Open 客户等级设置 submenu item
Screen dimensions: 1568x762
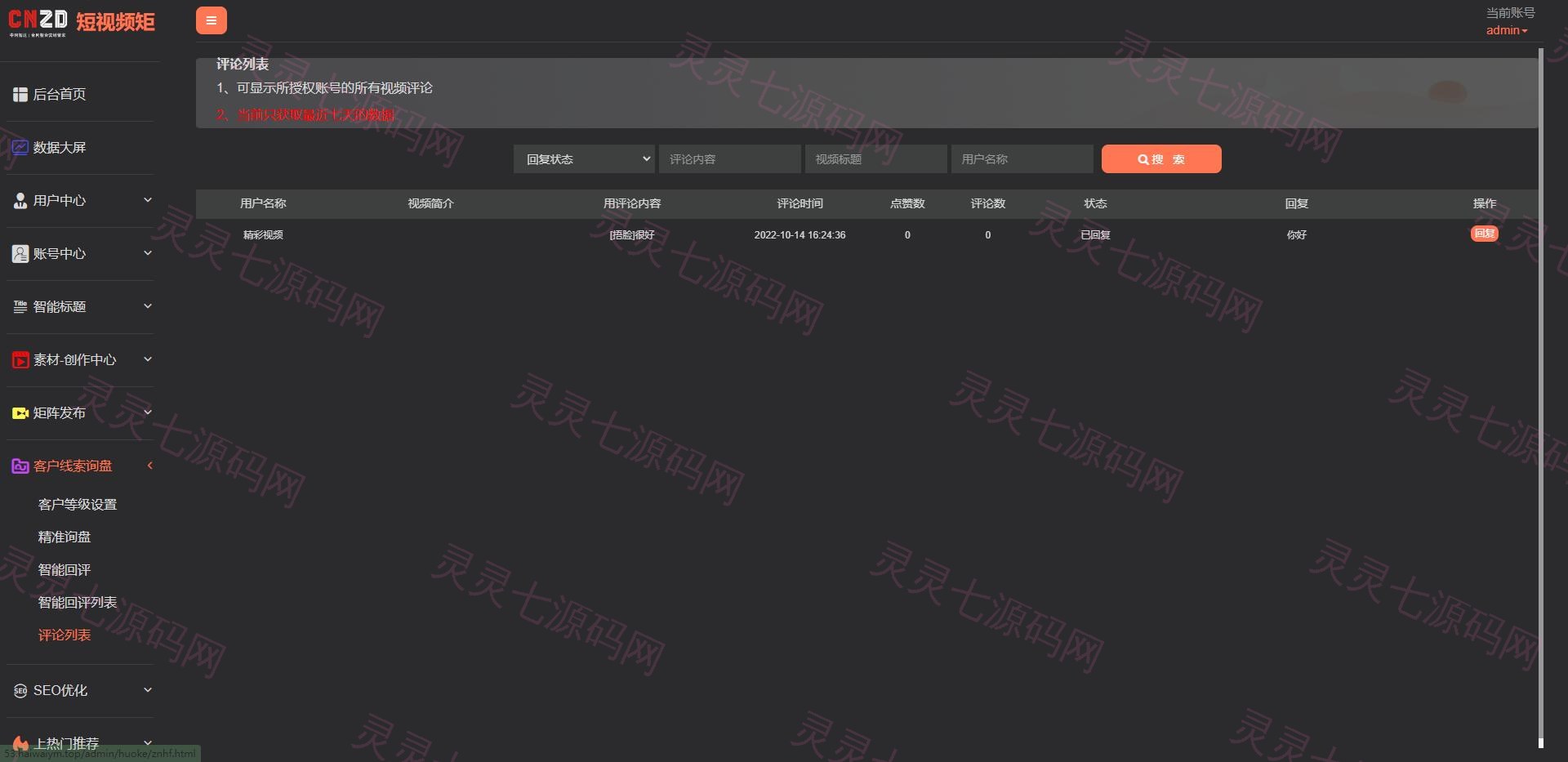click(x=78, y=505)
